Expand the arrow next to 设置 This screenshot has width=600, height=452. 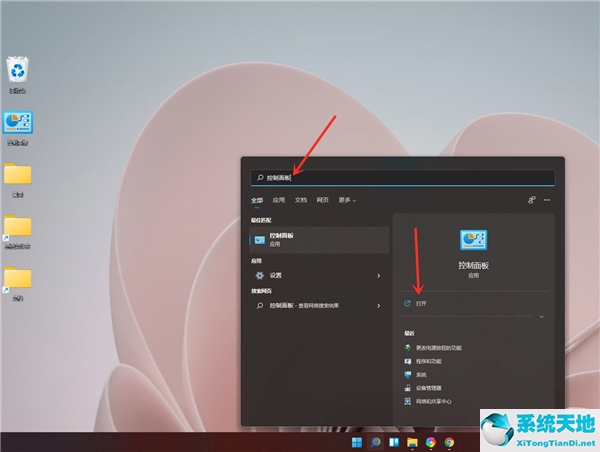(378, 276)
